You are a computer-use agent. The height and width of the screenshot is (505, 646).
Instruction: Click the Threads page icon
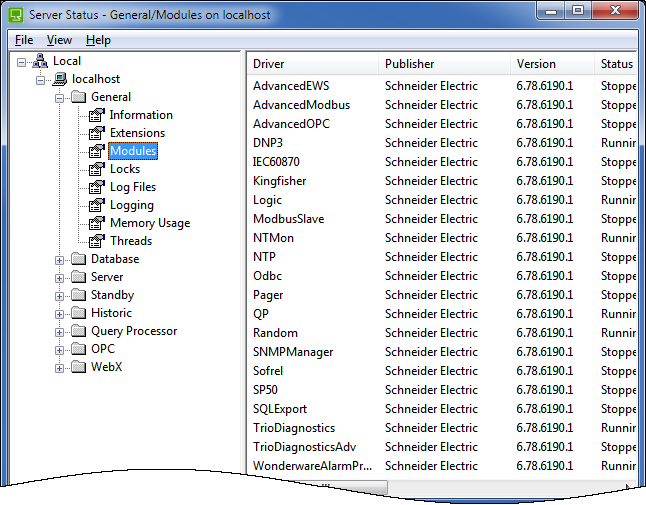96,241
